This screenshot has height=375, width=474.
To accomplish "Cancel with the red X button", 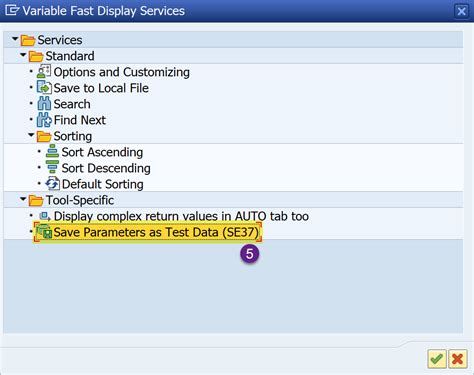I will point(457,359).
